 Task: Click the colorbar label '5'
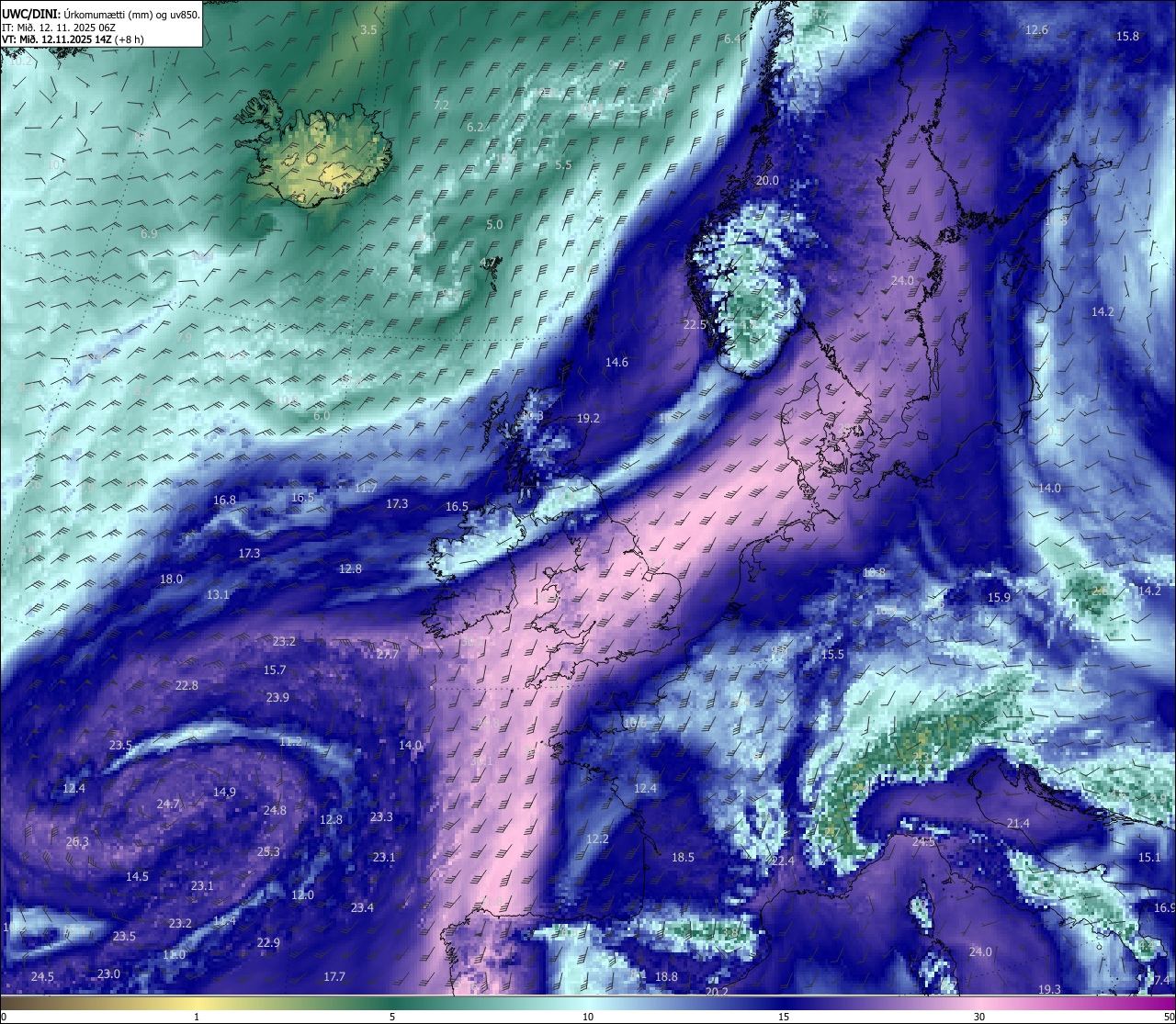pyautogui.click(x=392, y=1017)
